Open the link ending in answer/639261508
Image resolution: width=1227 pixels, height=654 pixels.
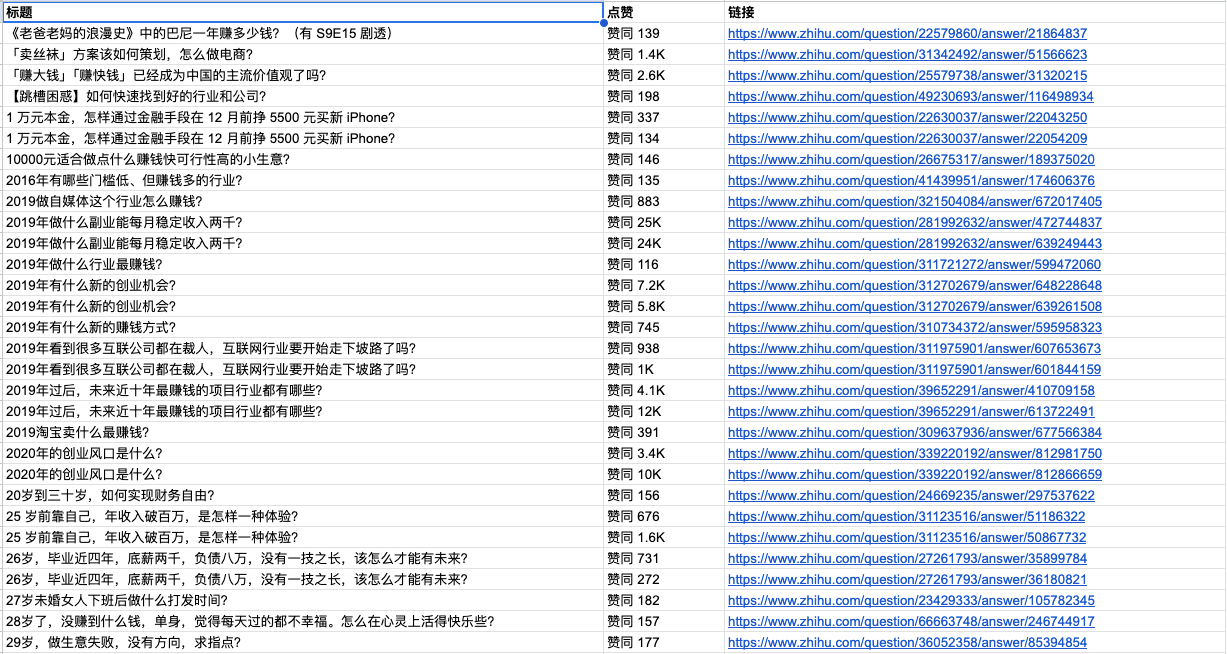(915, 306)
